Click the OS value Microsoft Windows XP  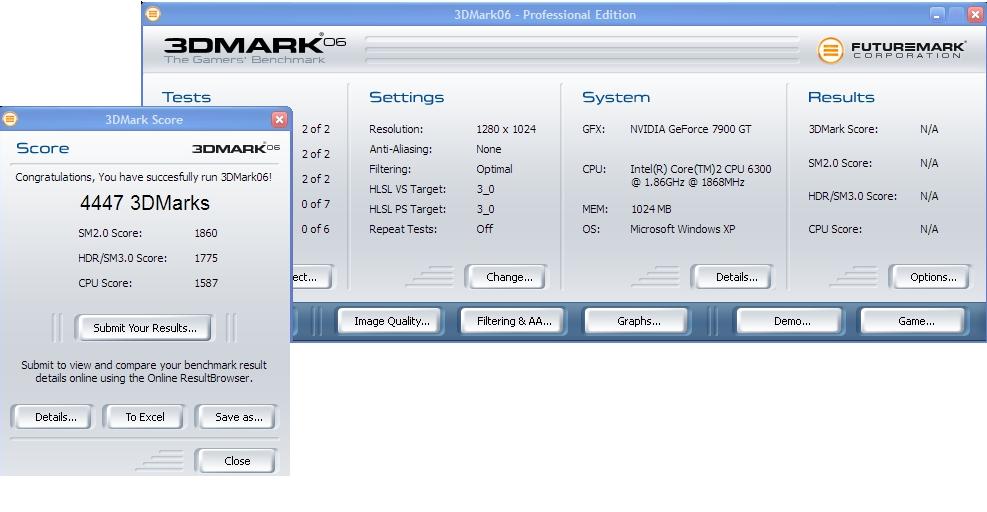click(682, 229)
